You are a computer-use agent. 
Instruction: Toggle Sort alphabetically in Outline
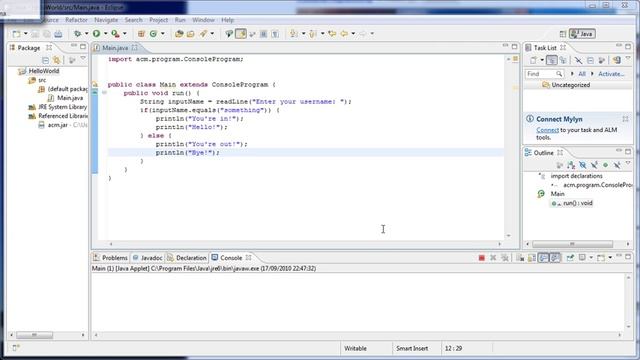571,165
